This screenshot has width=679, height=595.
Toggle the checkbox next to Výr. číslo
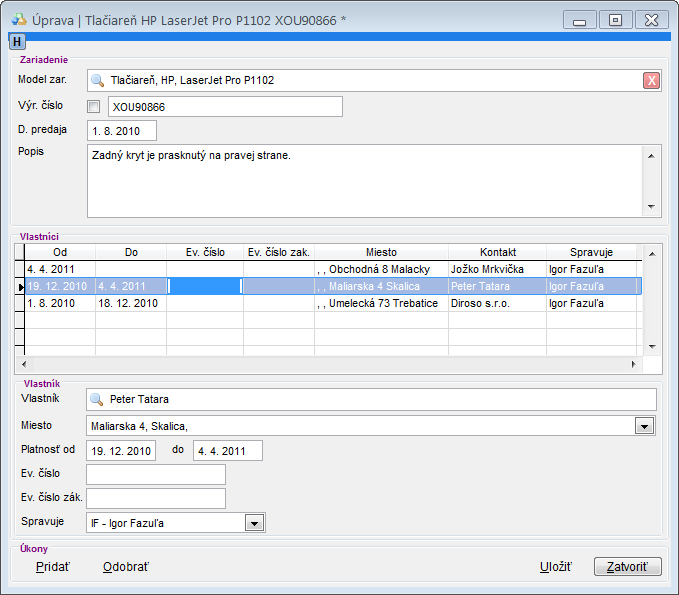(94, 107)
